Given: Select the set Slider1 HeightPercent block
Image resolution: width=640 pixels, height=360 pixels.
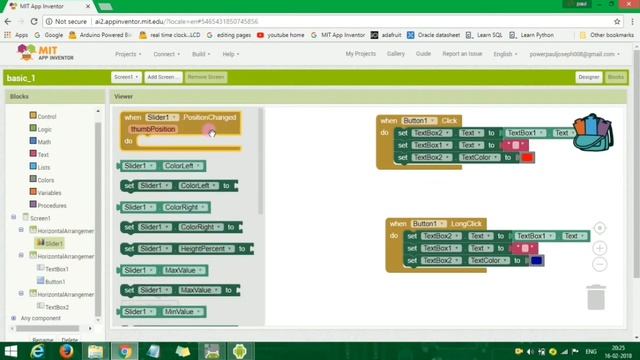Looking at the screenshot, I should pos(187,249).
